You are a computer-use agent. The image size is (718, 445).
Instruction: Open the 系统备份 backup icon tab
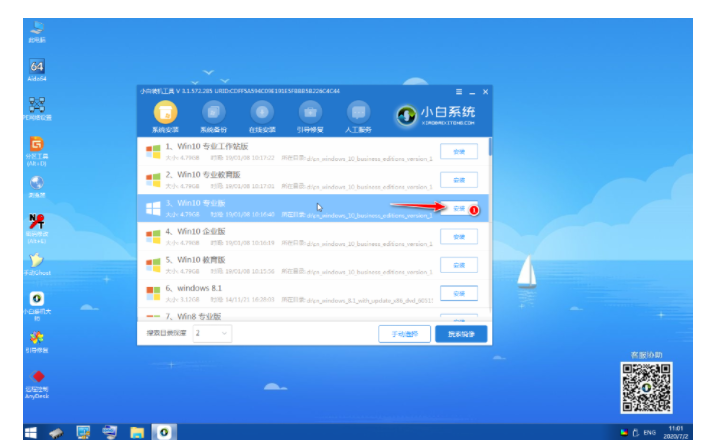(x=213, y=117)
